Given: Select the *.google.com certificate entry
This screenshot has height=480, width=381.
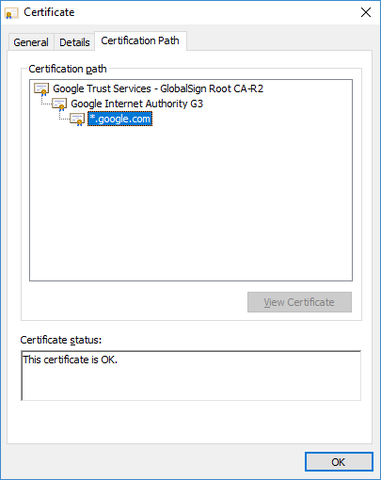Looking at the screenshot, I should [x=120, y=119].
